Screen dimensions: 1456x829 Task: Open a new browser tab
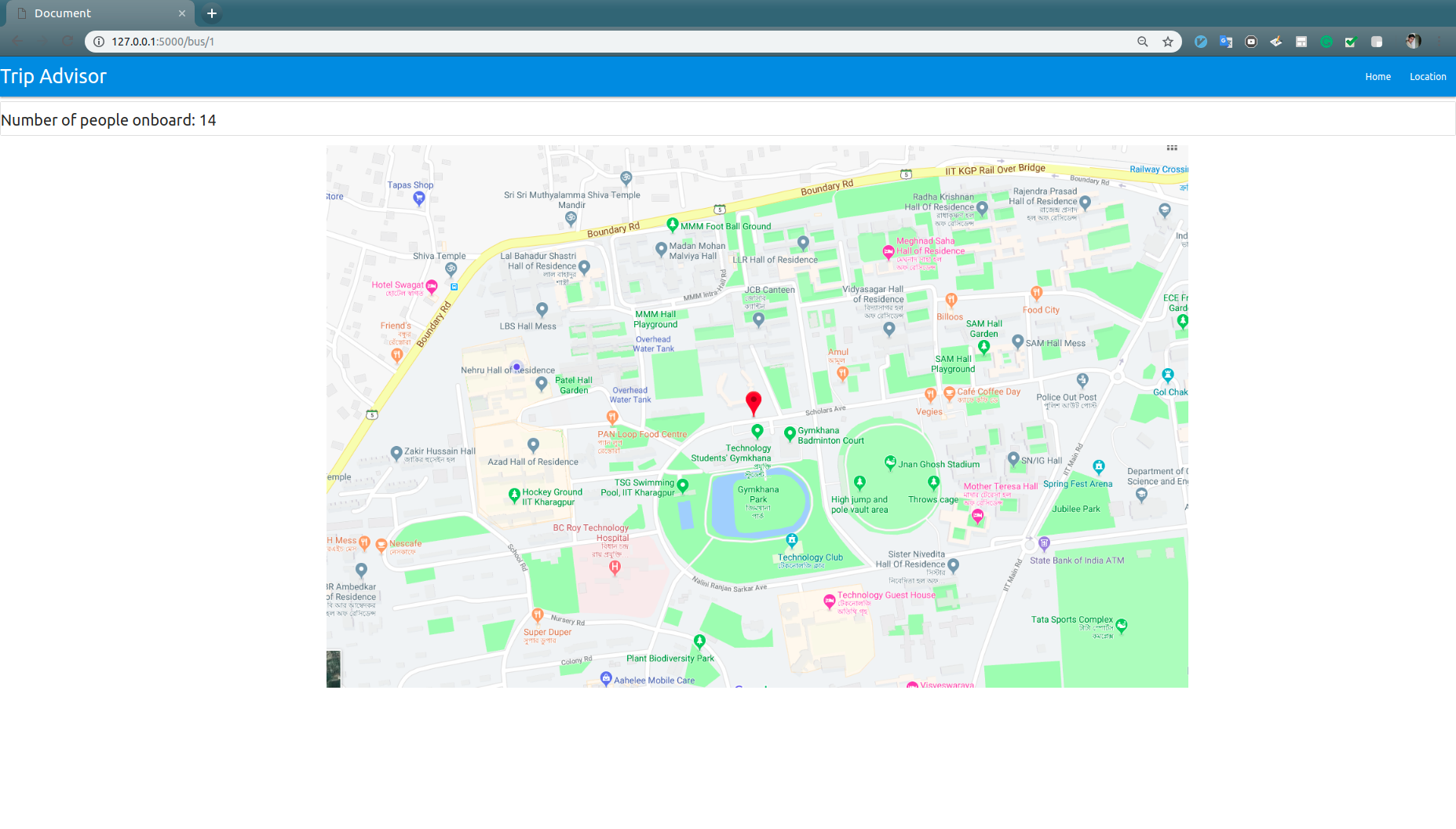(211, 13)
